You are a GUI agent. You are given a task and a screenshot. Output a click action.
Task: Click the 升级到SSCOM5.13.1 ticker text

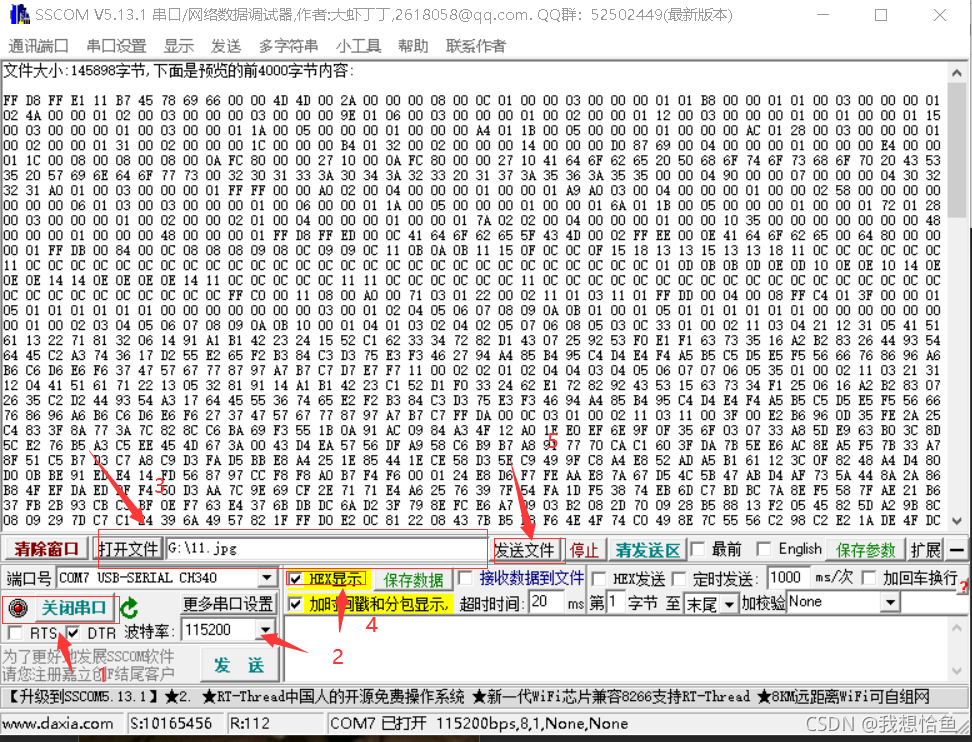pyautogui.click(x=82, y=697)
